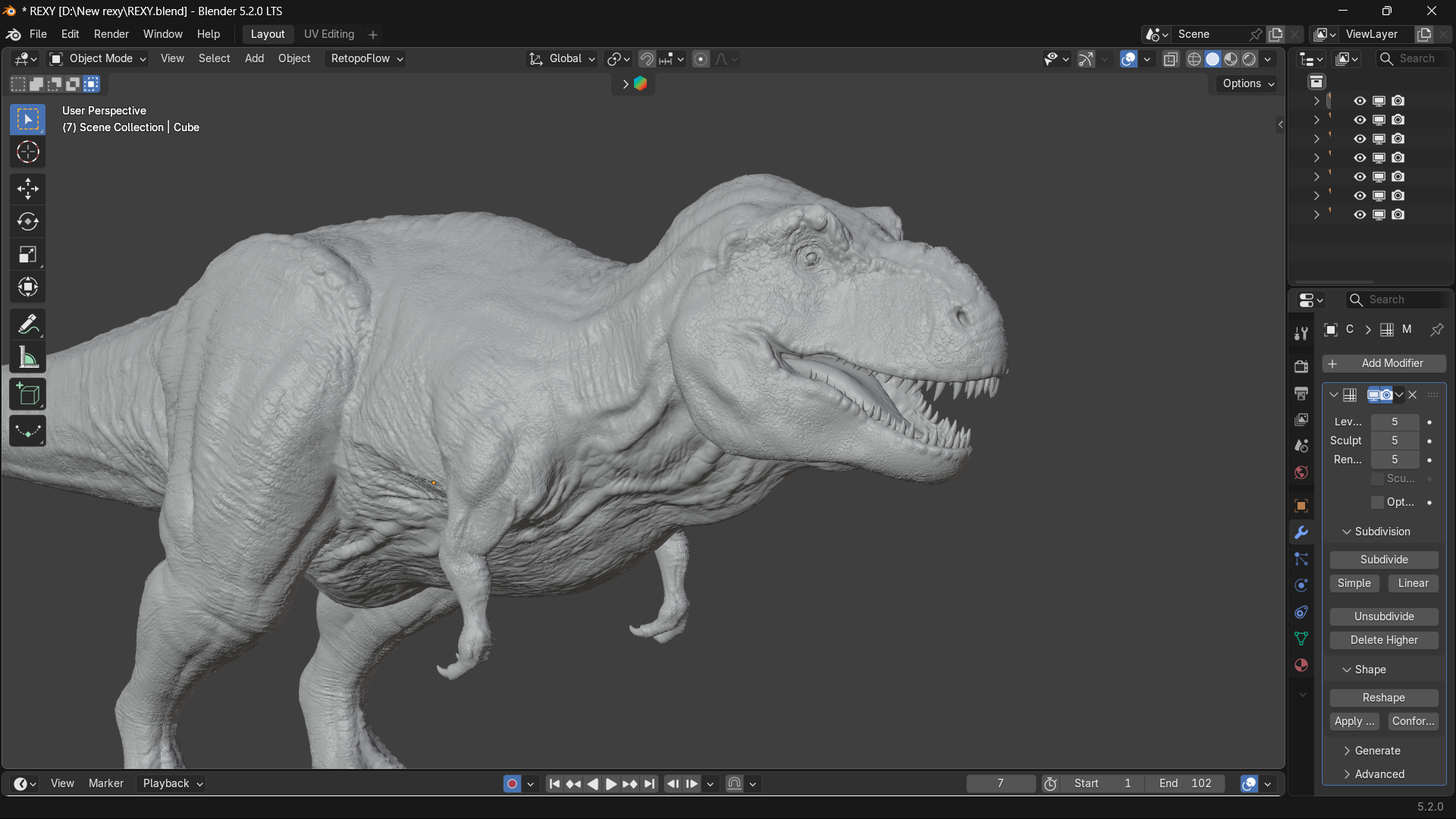Open the Material properties tab
Viewport: 1456px width, 819px height.
[x=1301, y=665]
